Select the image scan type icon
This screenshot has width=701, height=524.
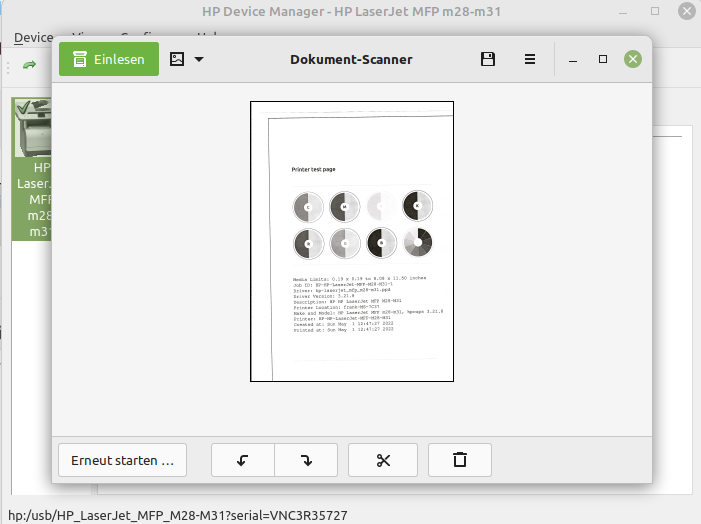click(x=177, y=59)
